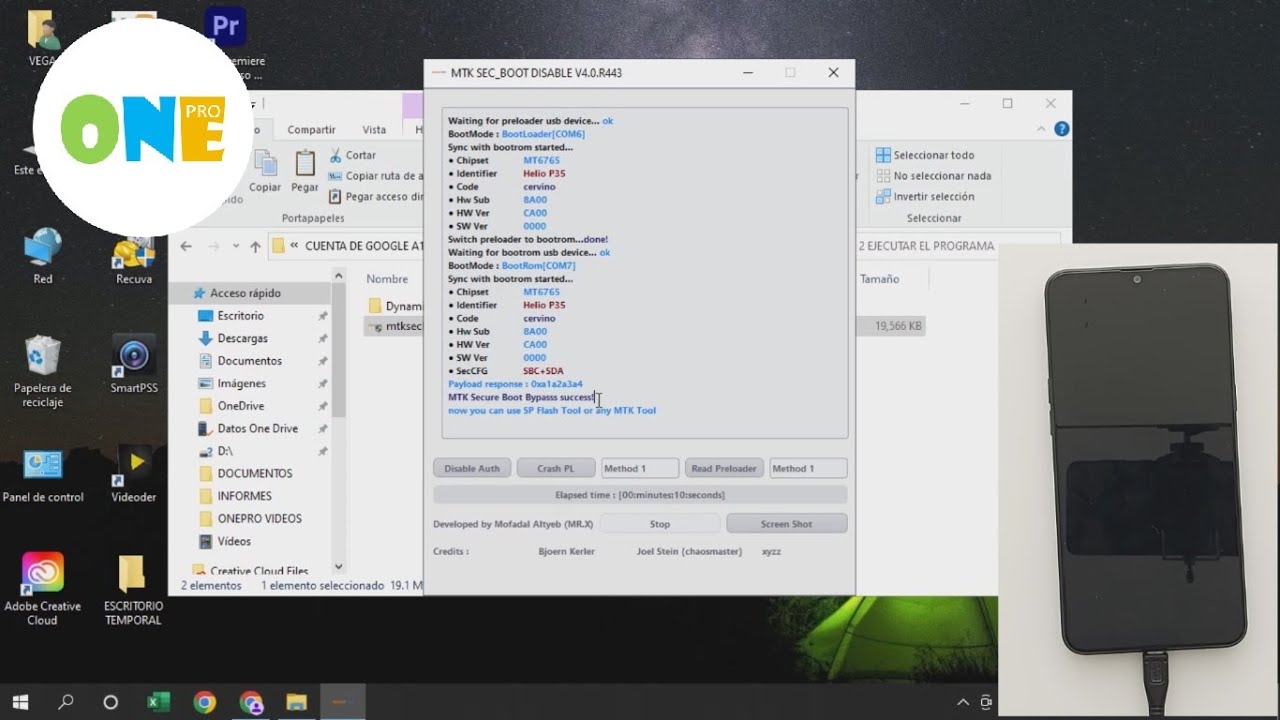Click the Cortar scissors icon
Viewport: 1280px width, 720px height.
336,155
